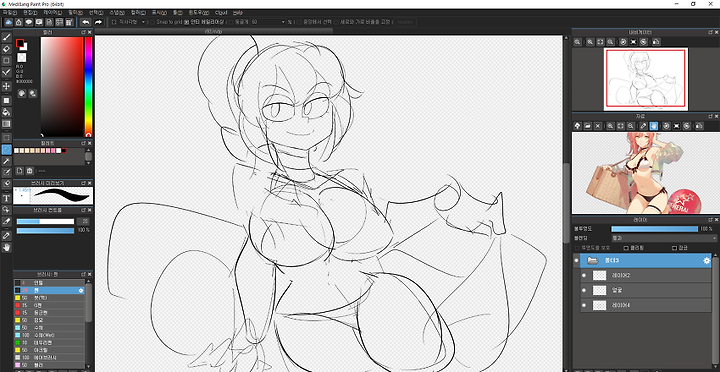Undock the Brush Control panel float icon
This screenshot has width=720, height=372.
pos(84,210)
